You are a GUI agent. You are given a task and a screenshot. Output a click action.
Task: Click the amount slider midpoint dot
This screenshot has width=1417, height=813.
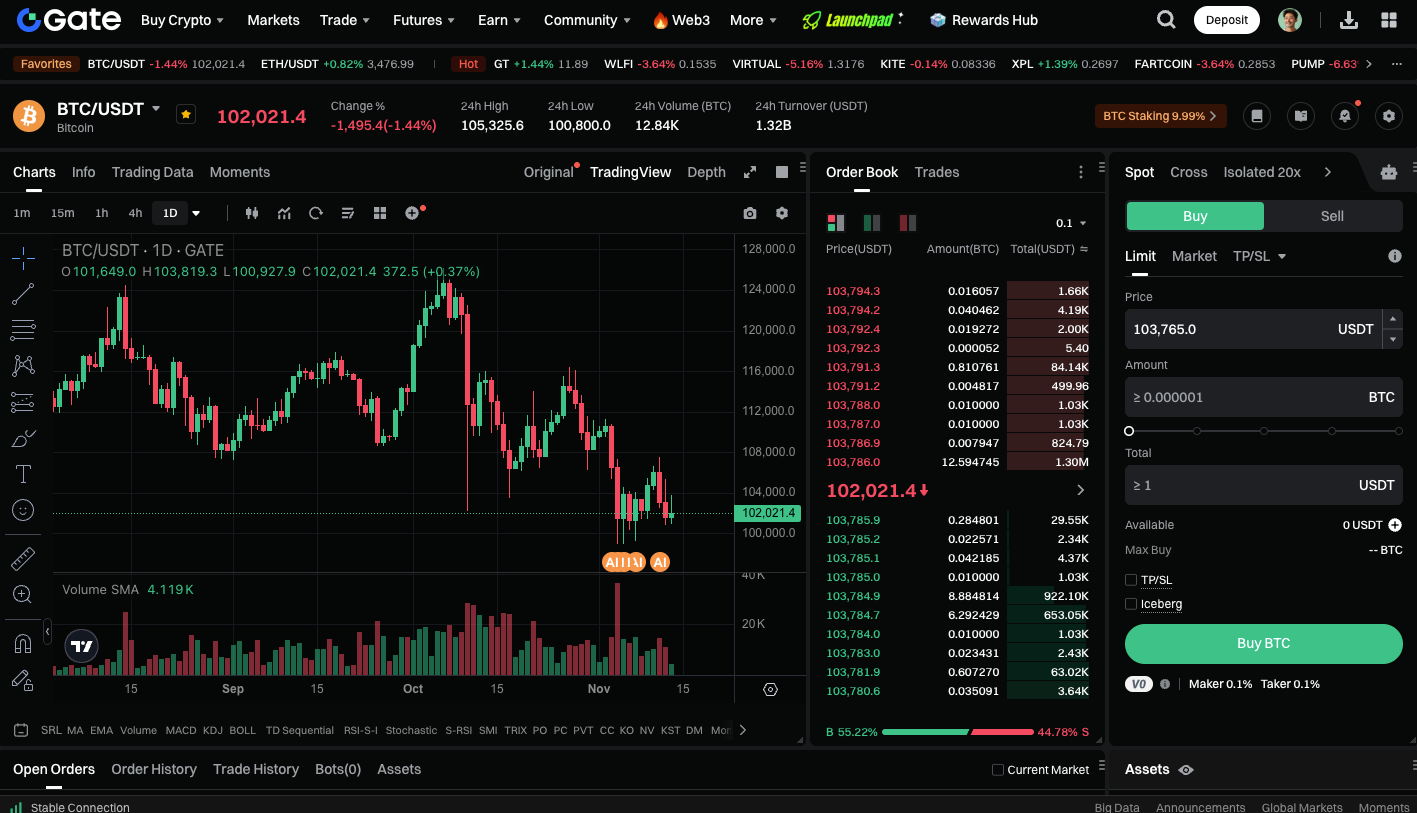1264,431
